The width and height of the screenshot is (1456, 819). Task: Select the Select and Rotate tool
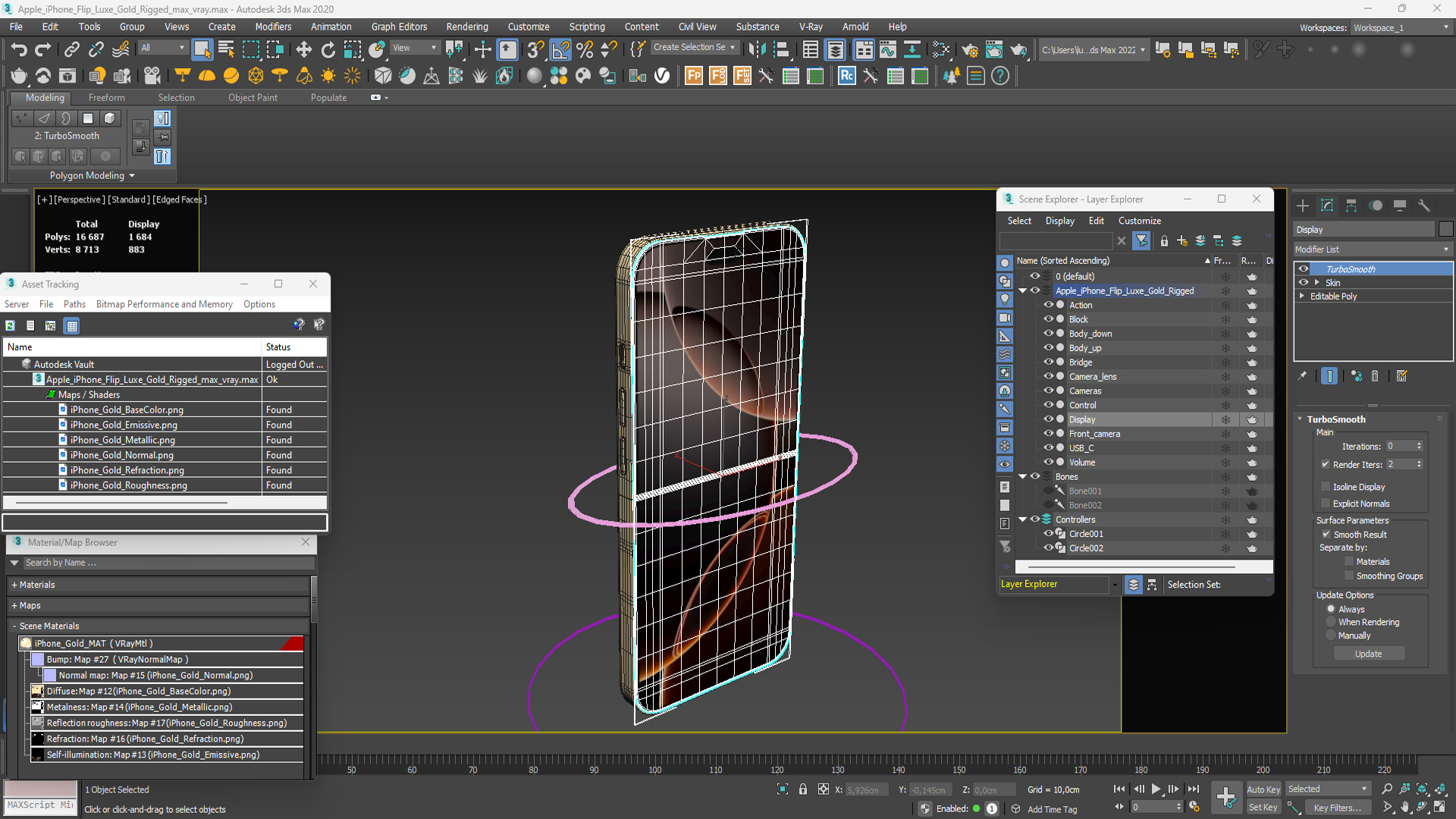pyautogui.click(x=328, y=50)
